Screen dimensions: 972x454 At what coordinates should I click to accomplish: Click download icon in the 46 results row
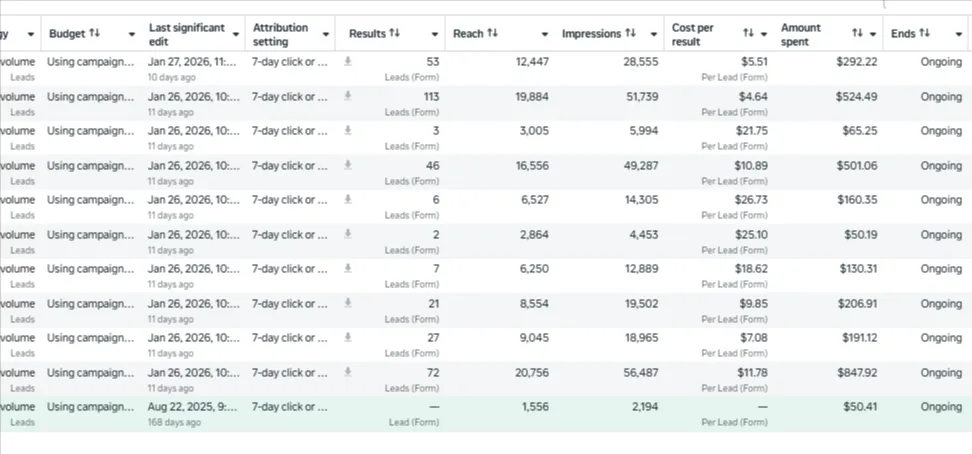click(x=348, y=165)
